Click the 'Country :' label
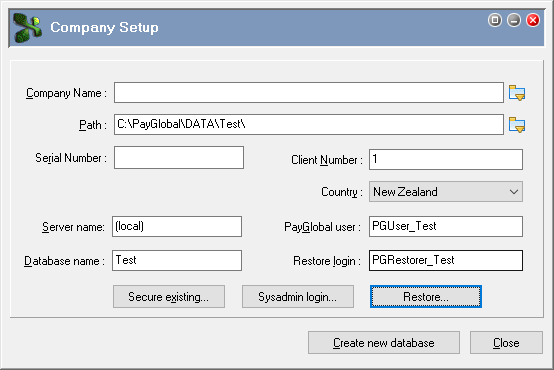The image size is (554, 370). (342, 192)
